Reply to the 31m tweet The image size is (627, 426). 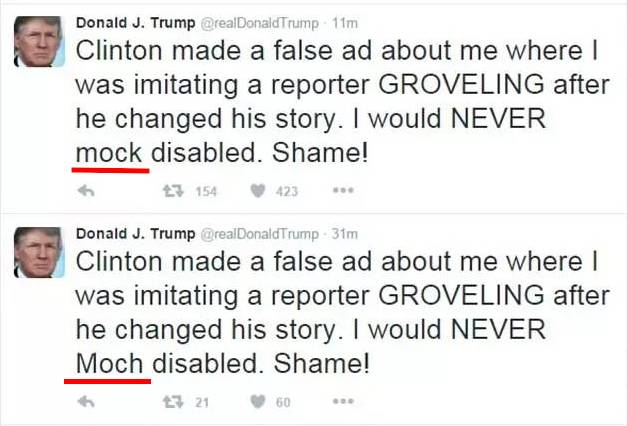86,402
